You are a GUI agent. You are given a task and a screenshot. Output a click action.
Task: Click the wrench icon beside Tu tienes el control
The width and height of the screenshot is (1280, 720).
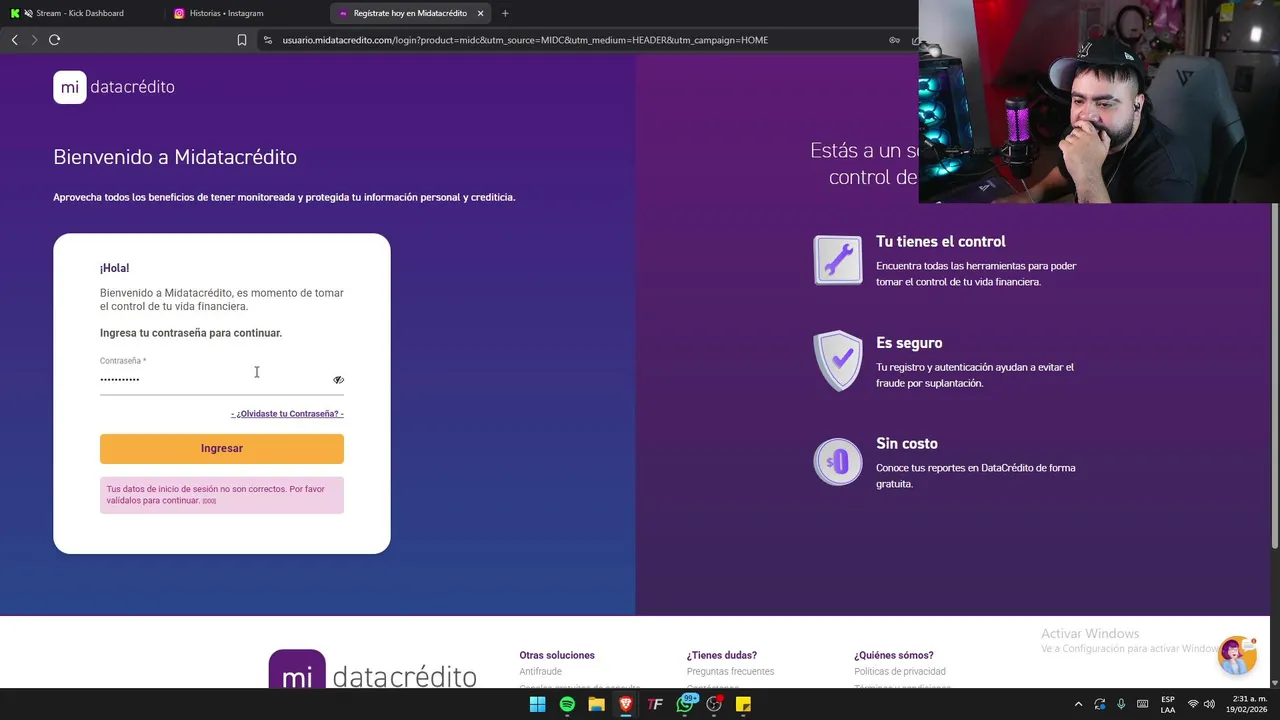(838, 260)
